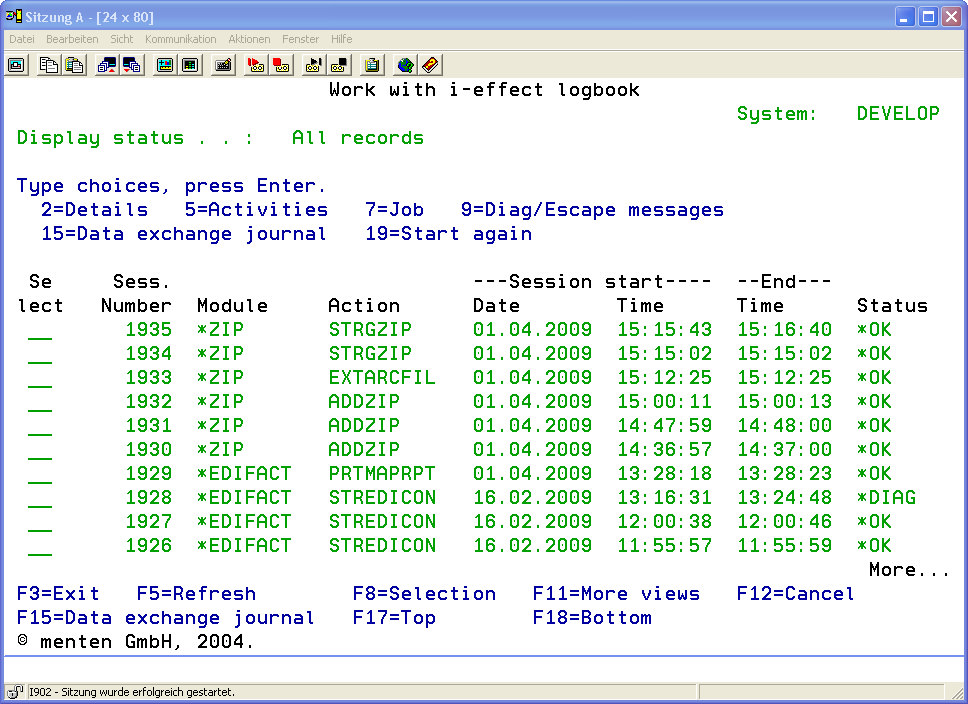The image size is (968, 704).
Task: Open the Kommunikation menu
Action: pyautogui.click(x=180, y=39)
